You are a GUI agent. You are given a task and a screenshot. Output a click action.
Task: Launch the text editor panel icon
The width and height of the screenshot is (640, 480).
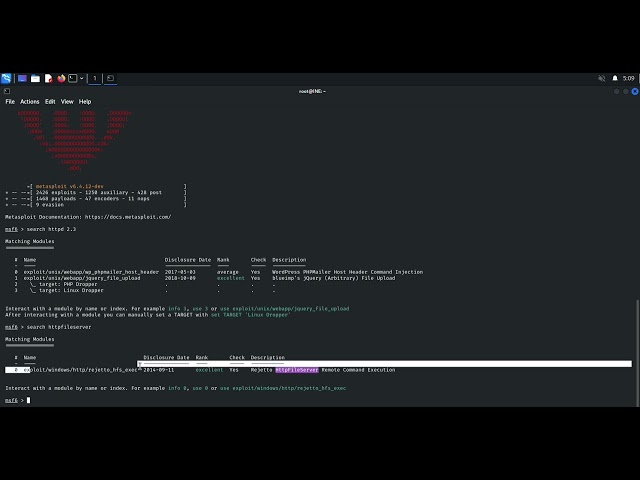49,78
